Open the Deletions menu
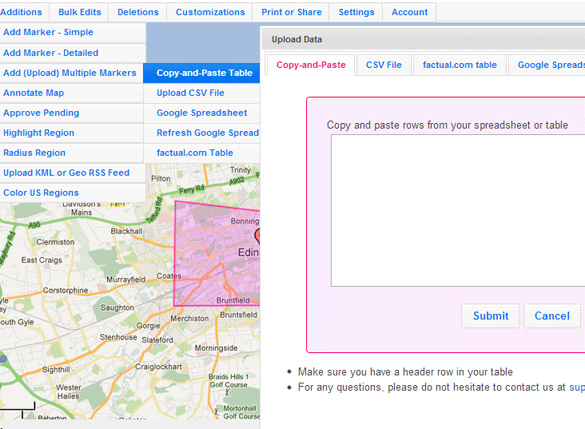The image size is (585, 429). (x=138, y=12)
